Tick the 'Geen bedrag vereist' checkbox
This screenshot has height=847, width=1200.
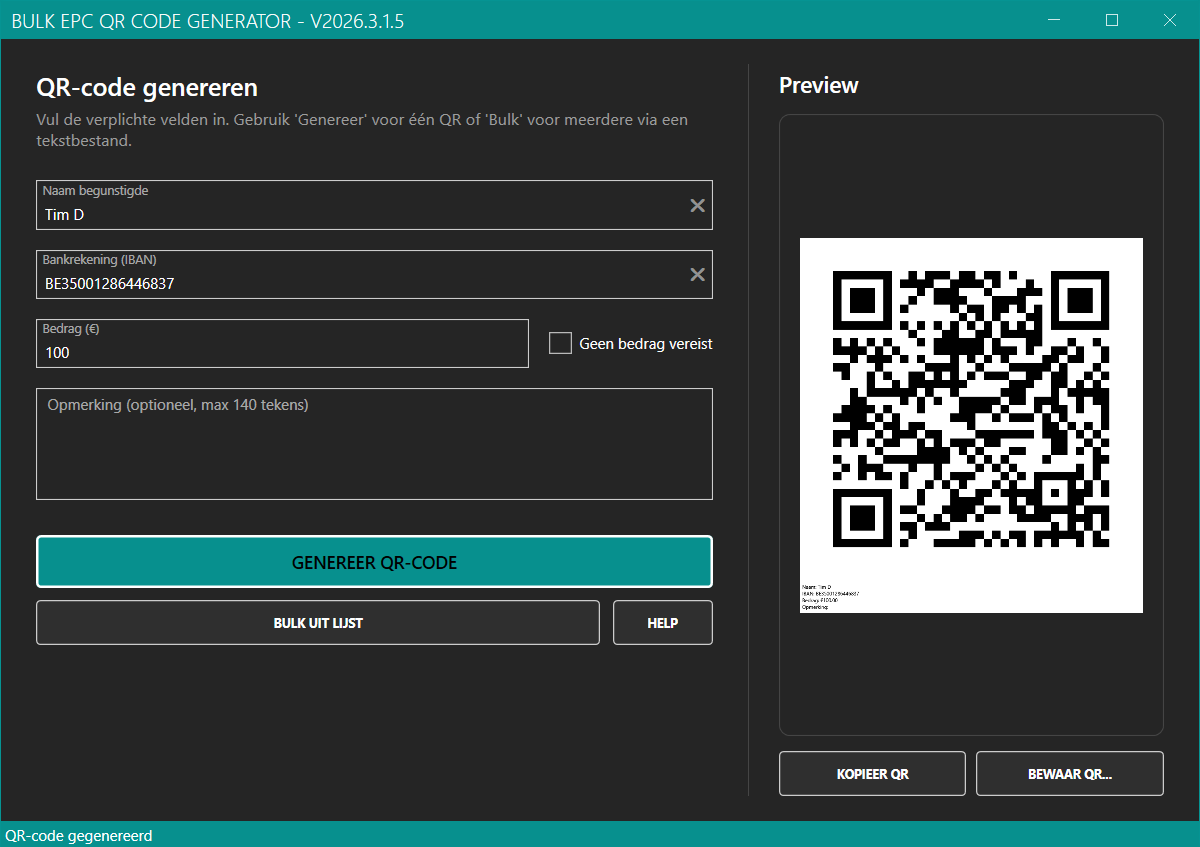[560, 343]
